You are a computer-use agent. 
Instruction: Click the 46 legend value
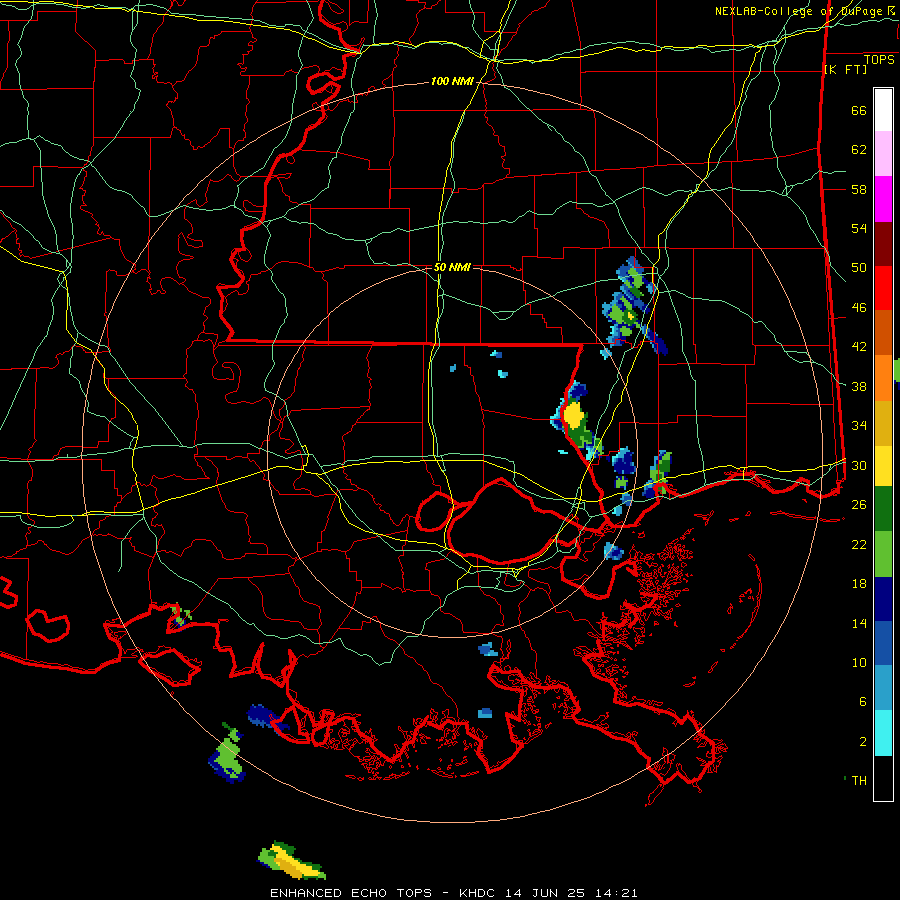(859, 307)
